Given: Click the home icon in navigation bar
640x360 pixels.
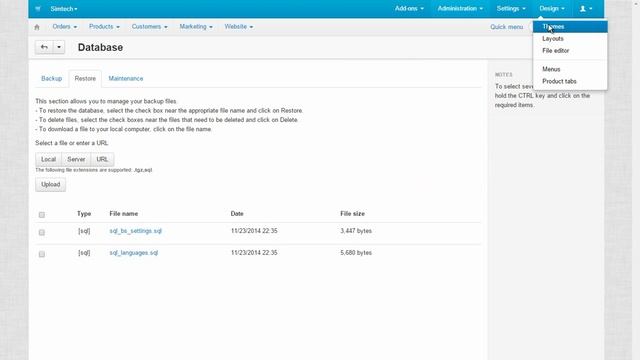Looking at the screenshot, I should pyautogui.click(x=37, y=27).
